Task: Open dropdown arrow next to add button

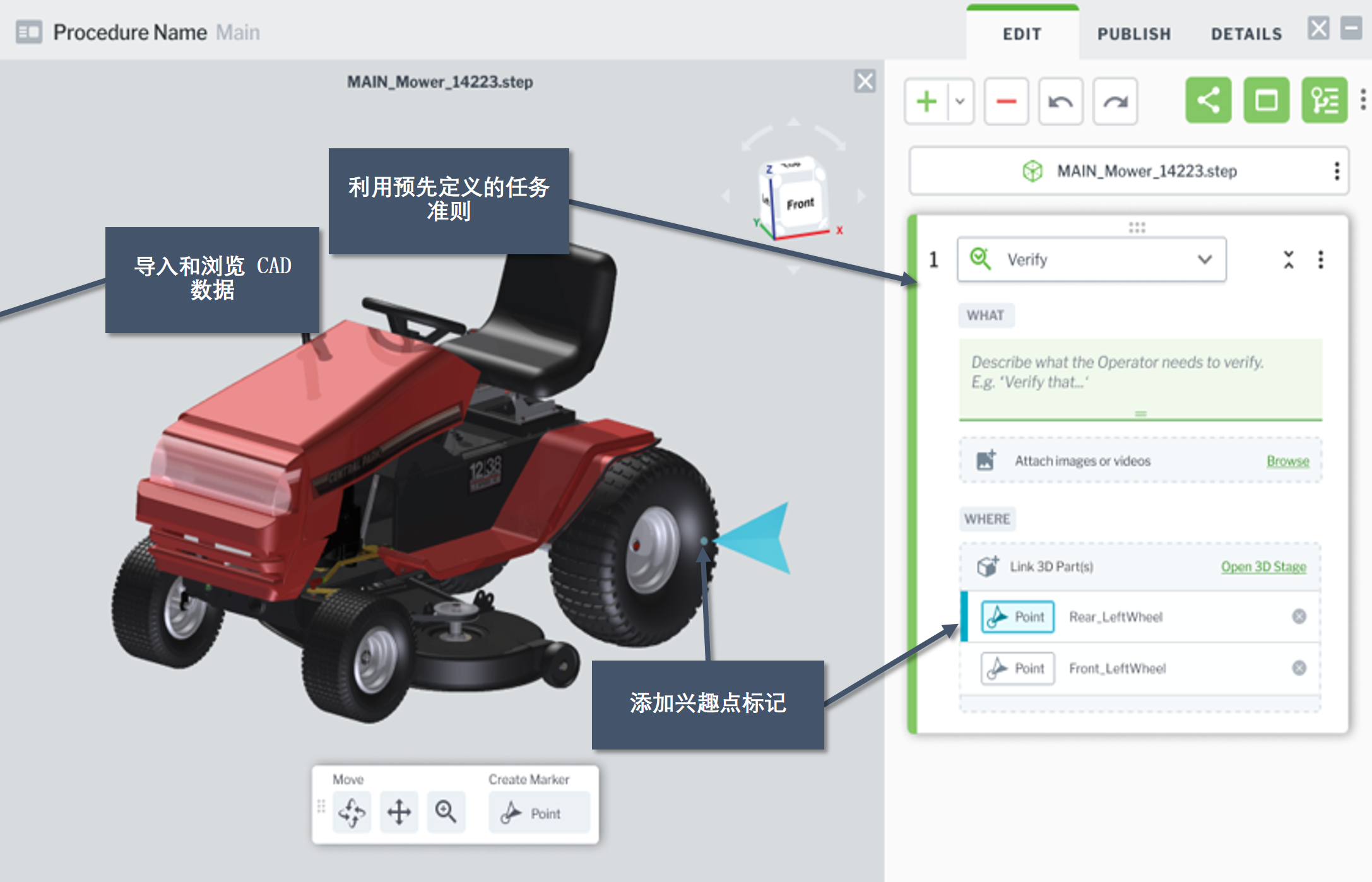Action: [960, 102]
